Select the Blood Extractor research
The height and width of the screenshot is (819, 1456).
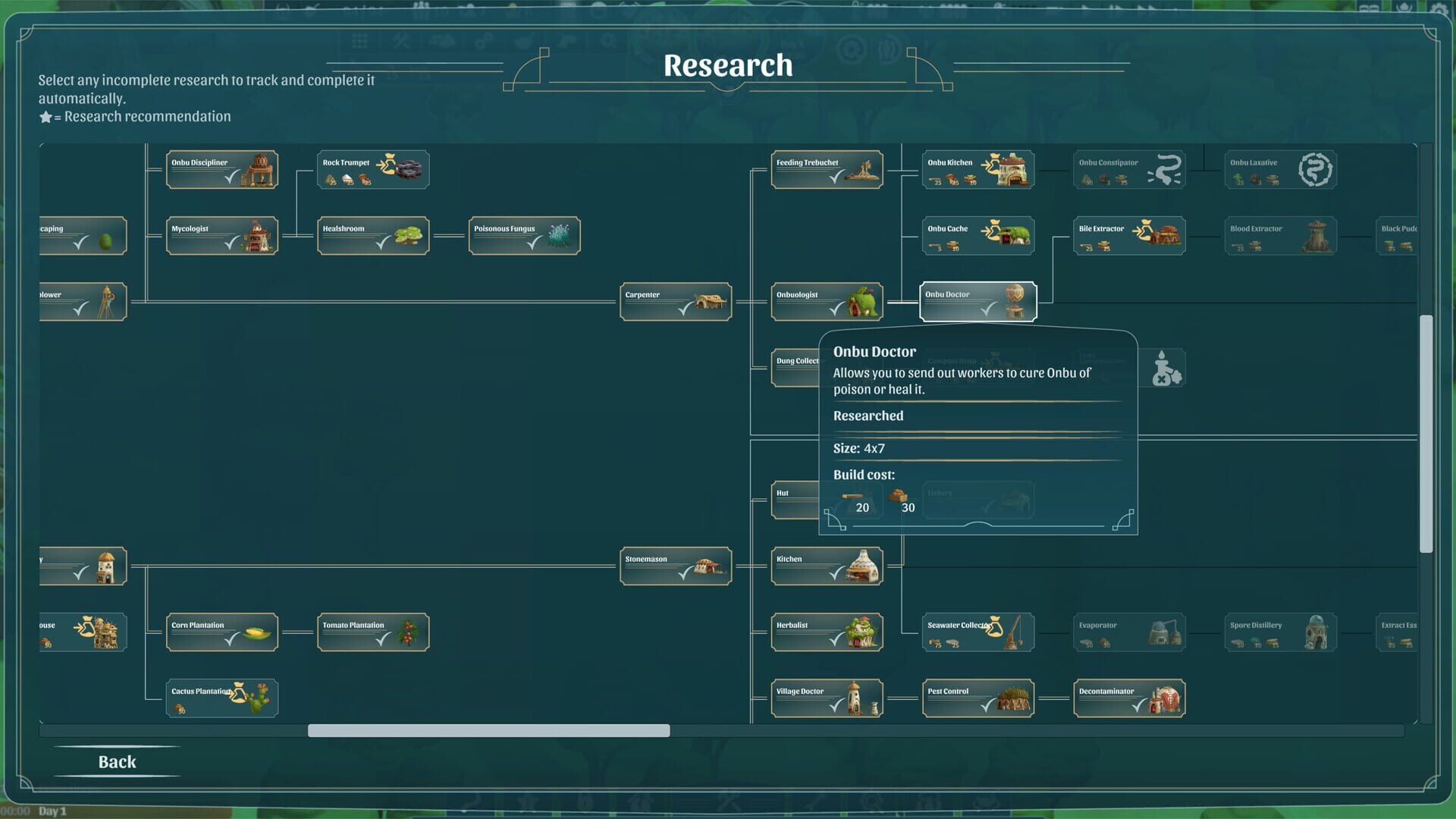coord(1280,235)
